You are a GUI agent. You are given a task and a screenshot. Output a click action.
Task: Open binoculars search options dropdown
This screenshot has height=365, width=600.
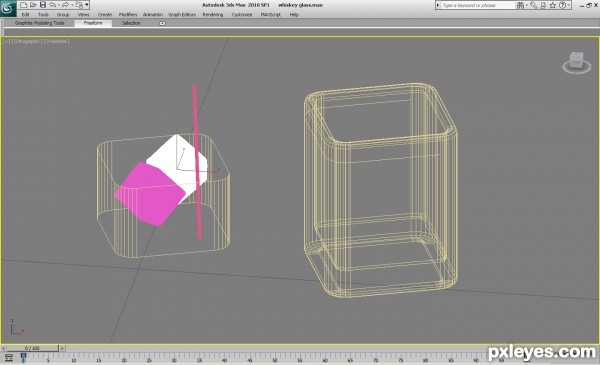(527, 5)
